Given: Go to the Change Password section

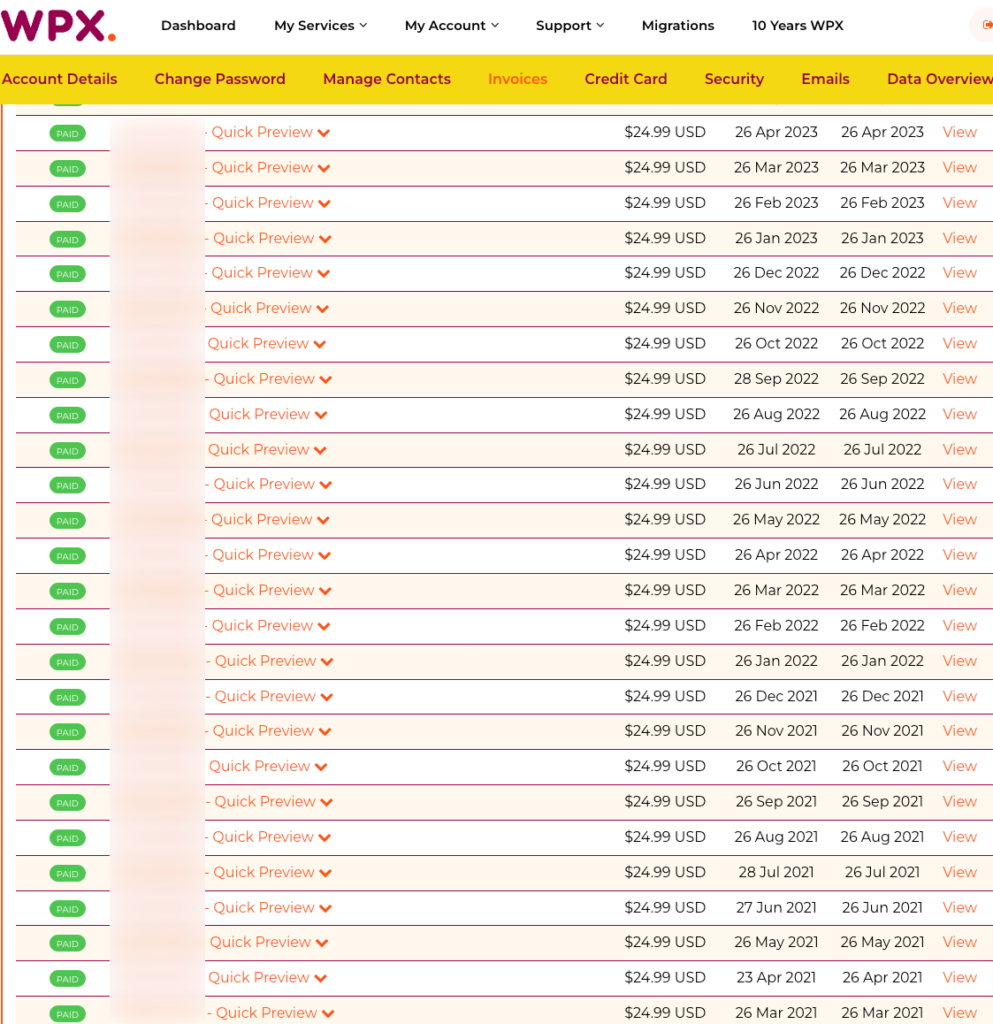Looking at the screenshot, I should 219,78.
